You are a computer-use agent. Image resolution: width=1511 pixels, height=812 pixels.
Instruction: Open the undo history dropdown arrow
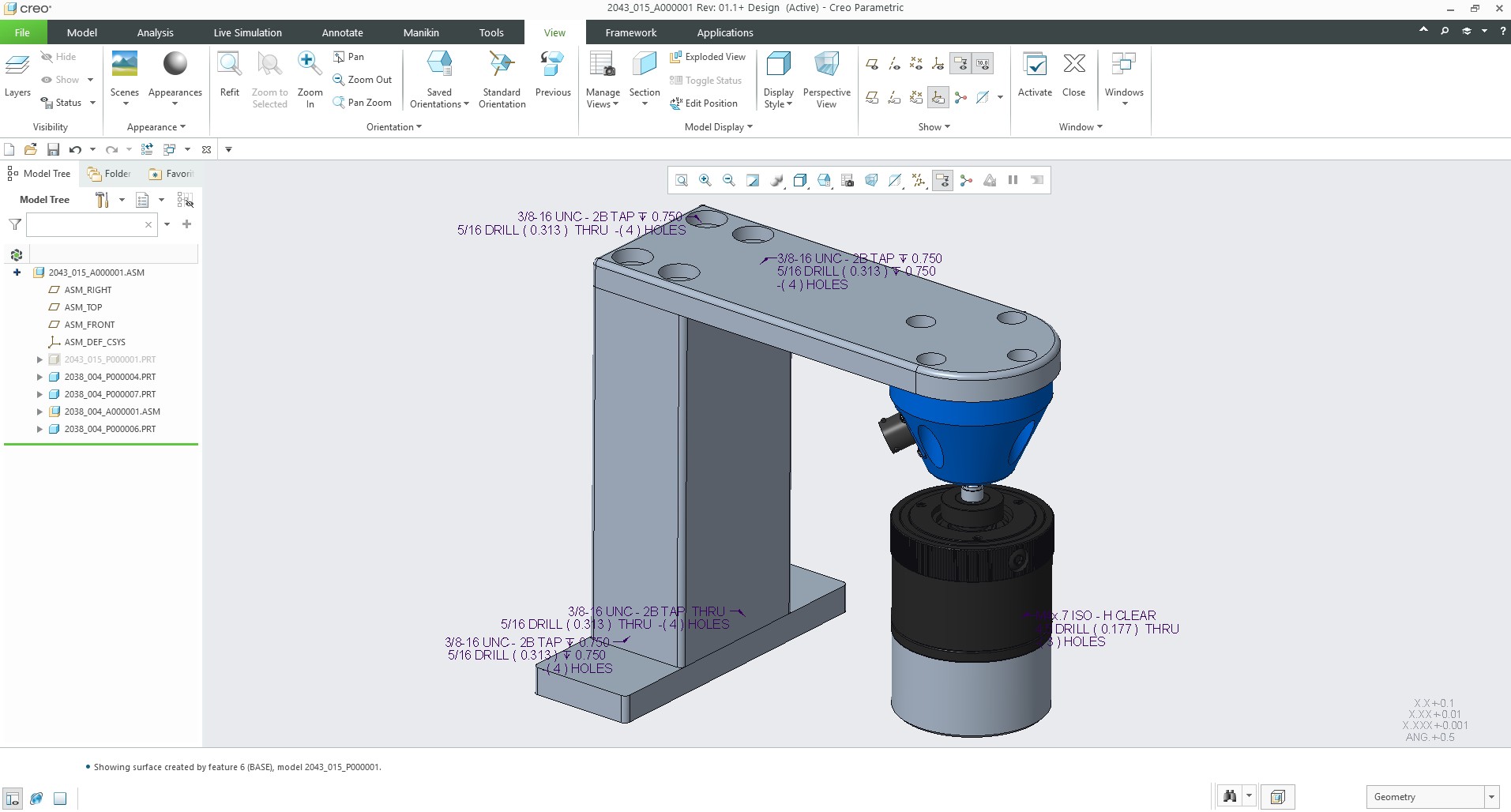[92, 149]
